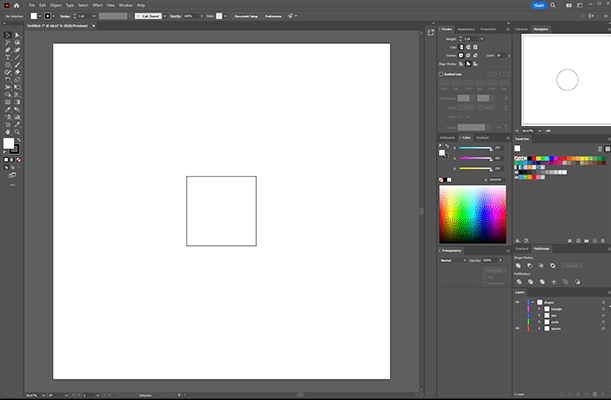Enable the Dashed Line checkbox

tap(441, 74)
